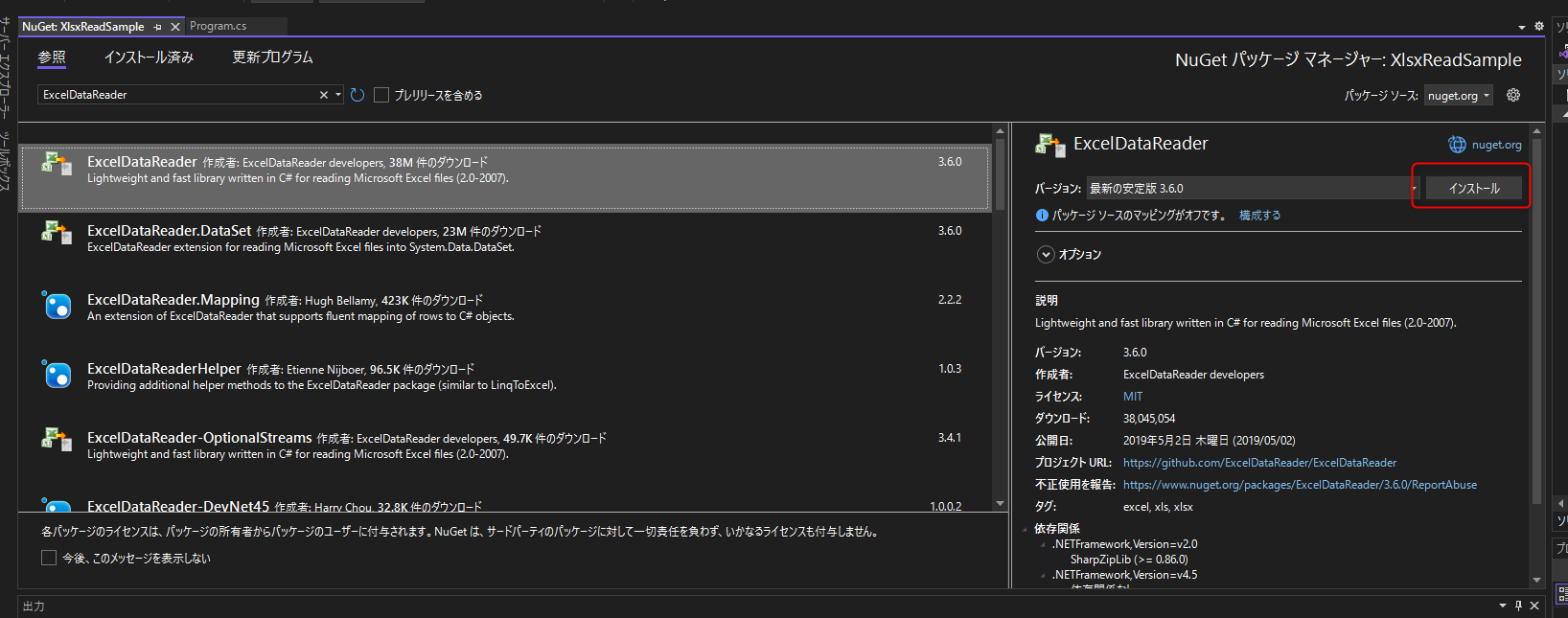Open output panel window position menu

(x=1503, y=606)
